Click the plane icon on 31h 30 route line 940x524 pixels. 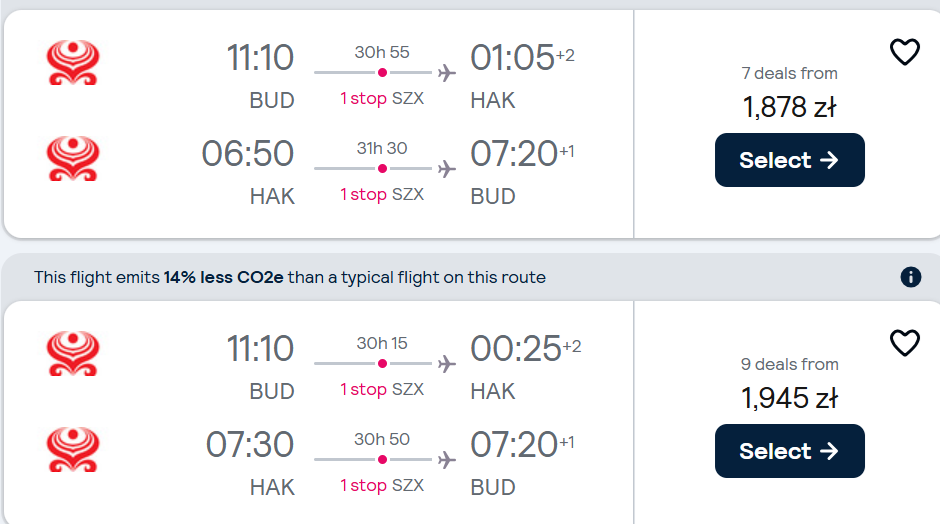pos(447,169)
